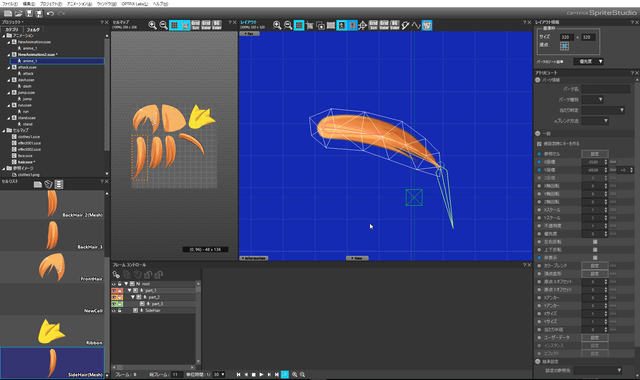This screenshot has height=380, width=640.
Task: Toggle grid display in layout toolbar
Action: [x=299, y=25]
